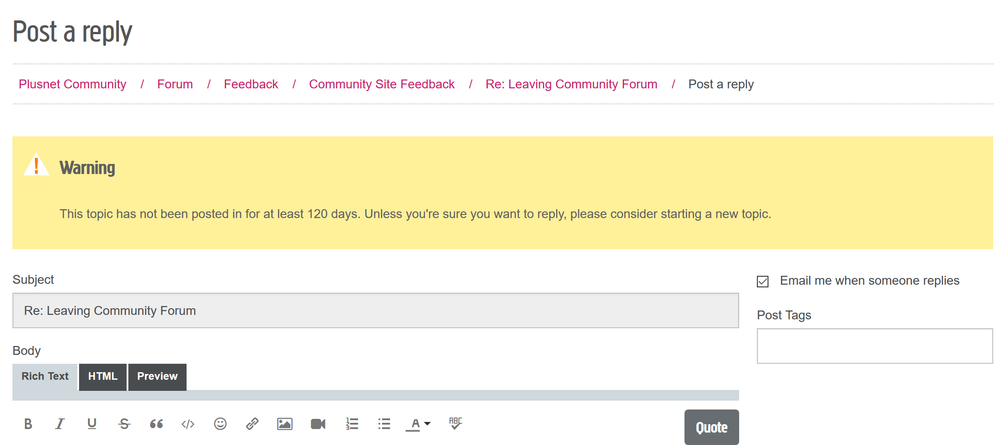
Task: Click the Quote button
Action: click(x=711, y=427)
